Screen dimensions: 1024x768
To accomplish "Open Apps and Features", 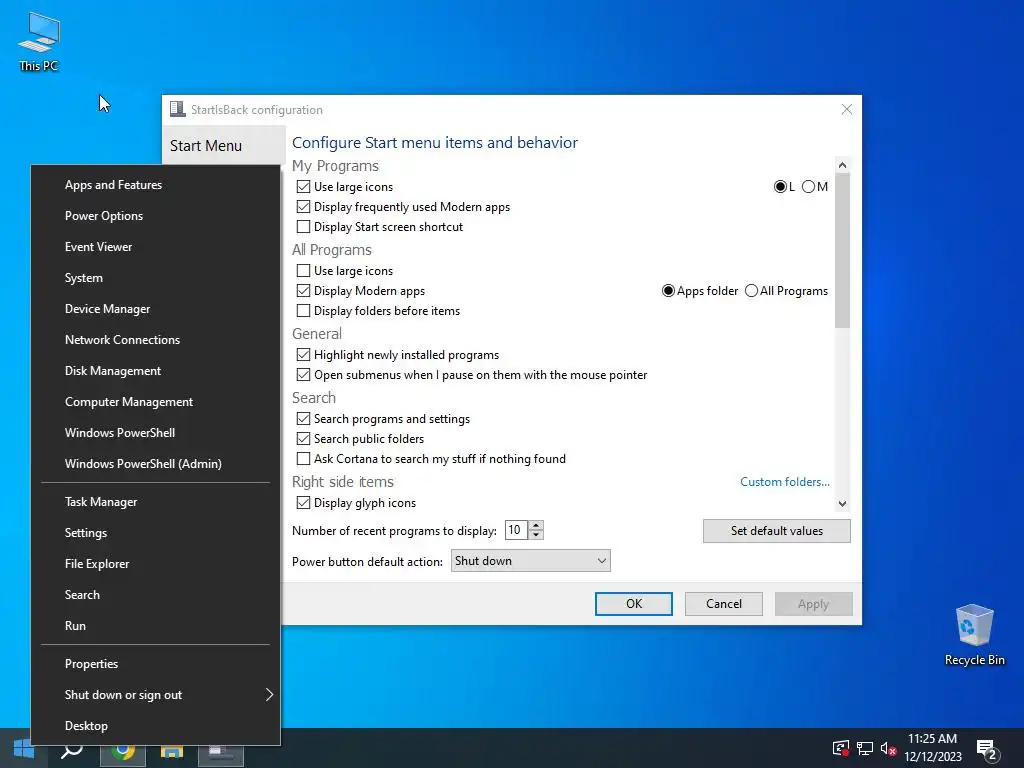I will 157,185.
